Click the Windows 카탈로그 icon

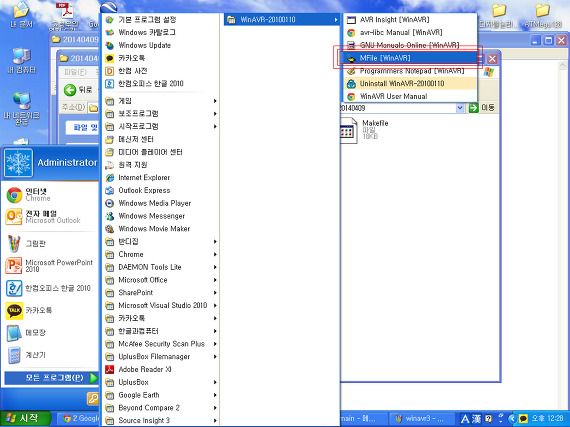[109, 32]
